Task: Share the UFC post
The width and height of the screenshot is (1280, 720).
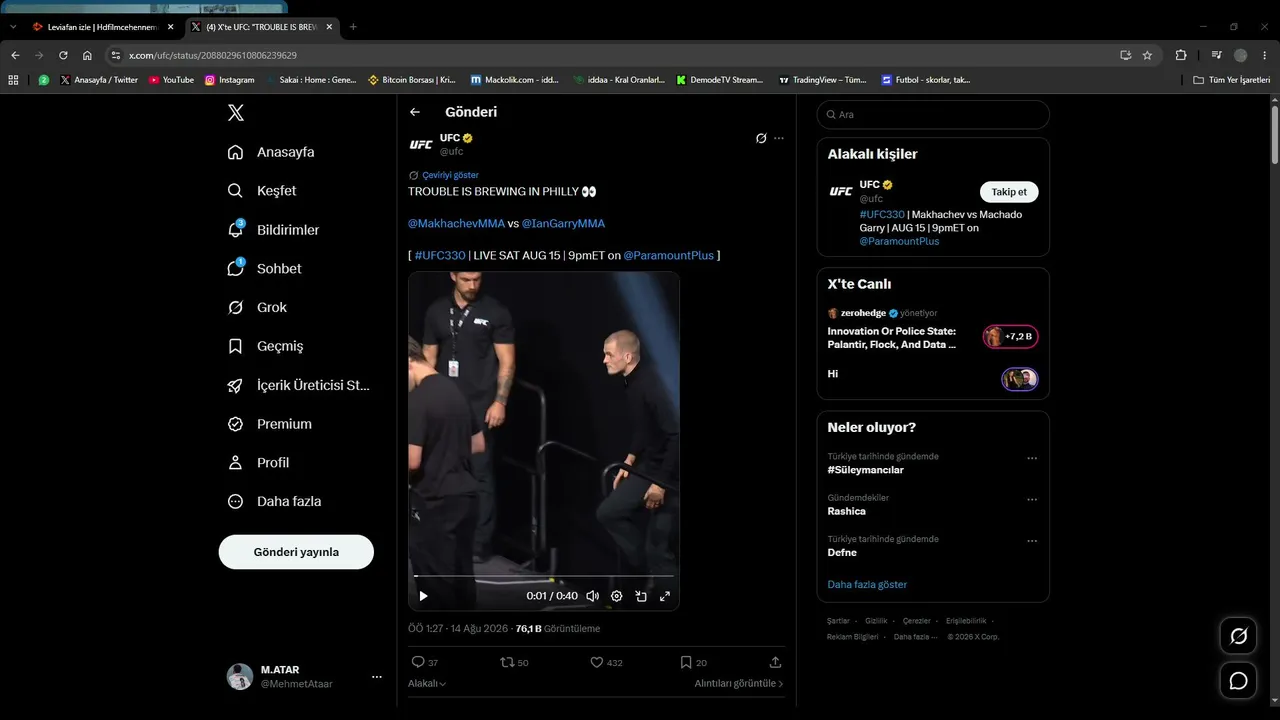Action: click(775, 662)
